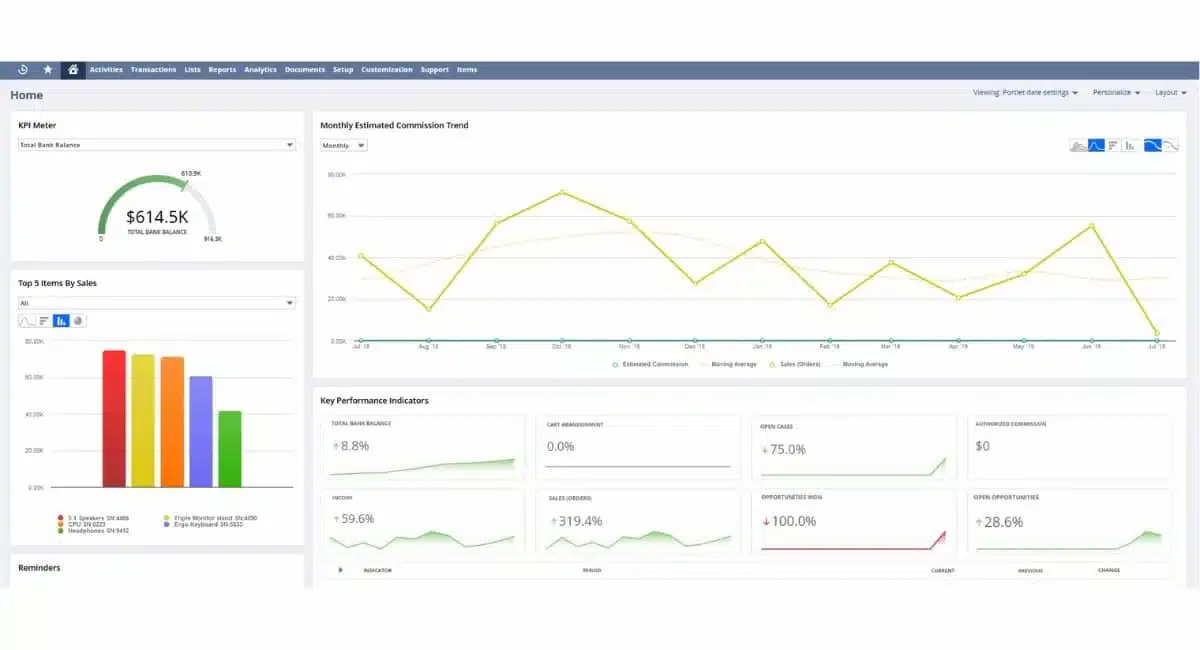Screen dimensions: 1200x650
Task: Click the Indicator column header
Action: coord(377,571)
